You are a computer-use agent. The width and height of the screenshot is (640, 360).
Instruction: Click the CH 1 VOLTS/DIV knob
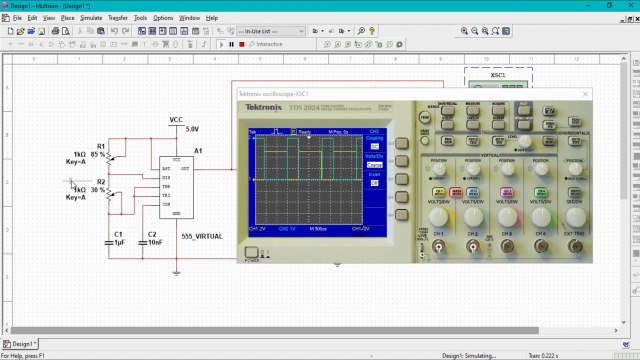click(438, 217)
